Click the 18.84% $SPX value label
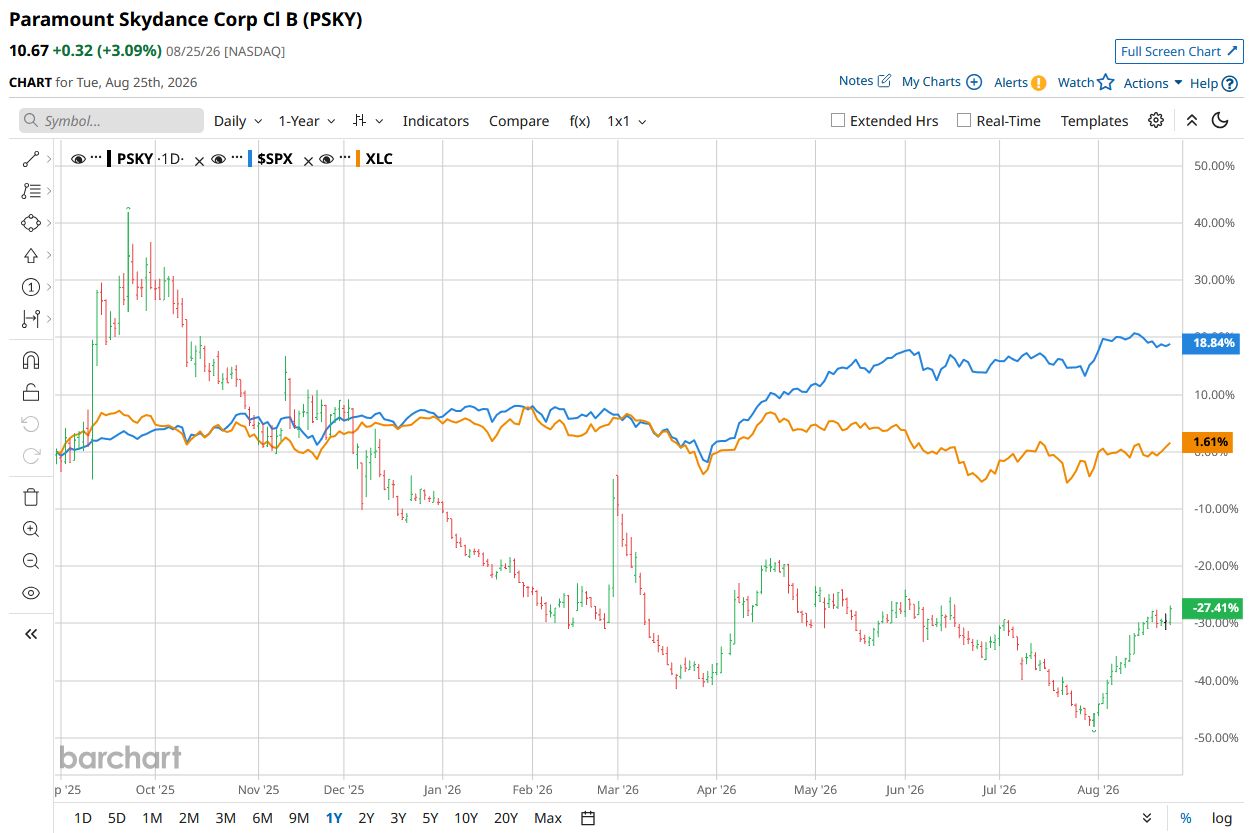This screenshot has height=833, width=1258. coord(1210,343)
